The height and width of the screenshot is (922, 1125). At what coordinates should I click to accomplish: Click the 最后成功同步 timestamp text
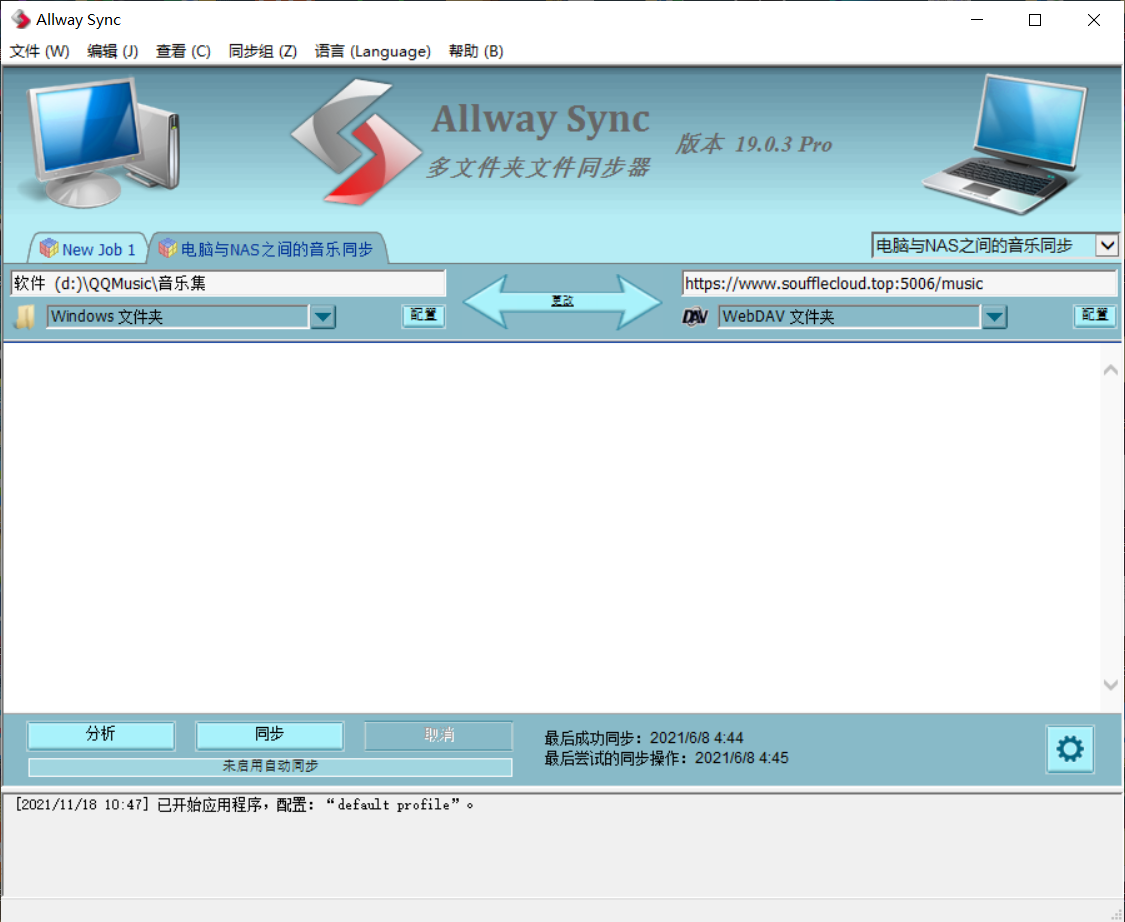click(x=644, y=738)
